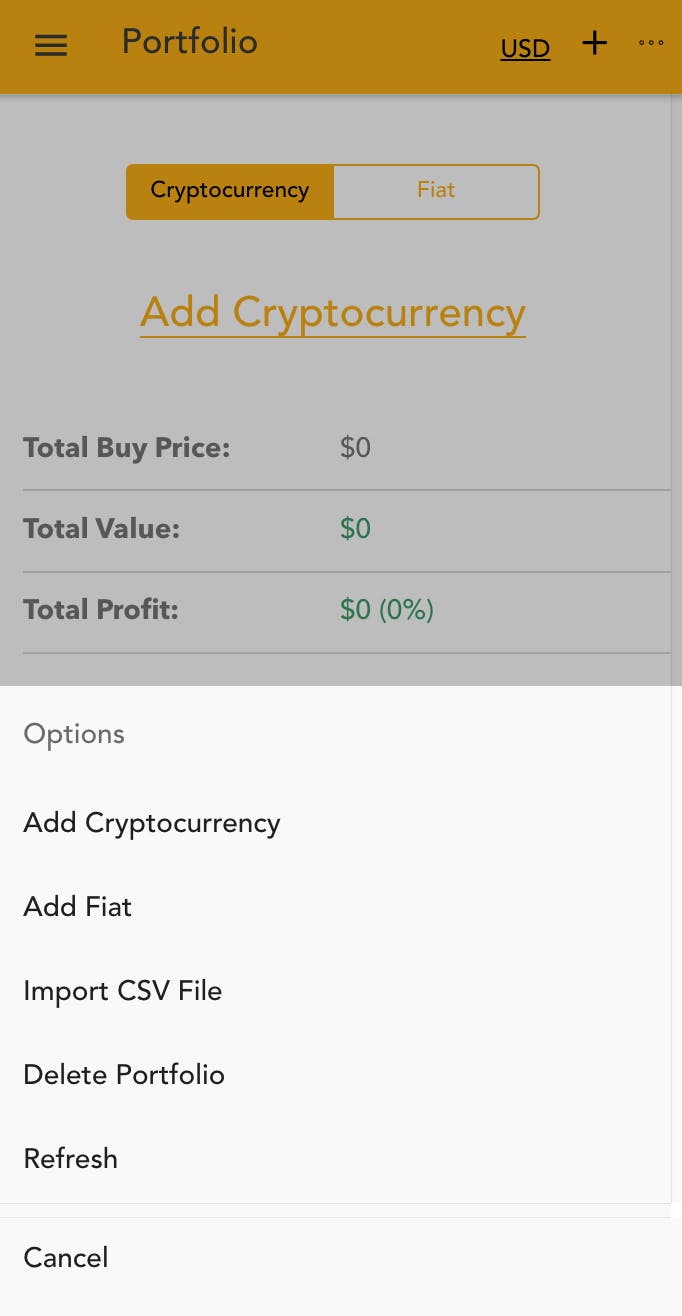Open the Add Cryptocurrency link
This screenshot has height=1316, width=682.
click(332, 312)
